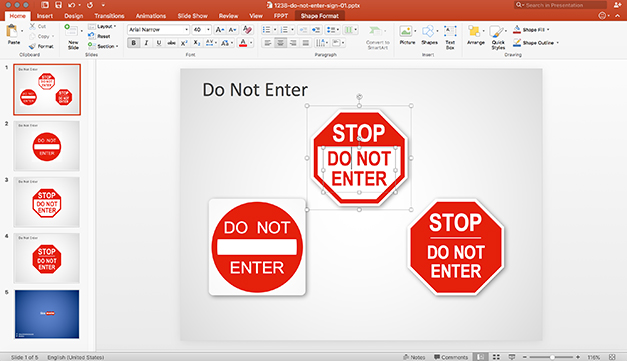Click the New Slide icon

coord(72,30)
